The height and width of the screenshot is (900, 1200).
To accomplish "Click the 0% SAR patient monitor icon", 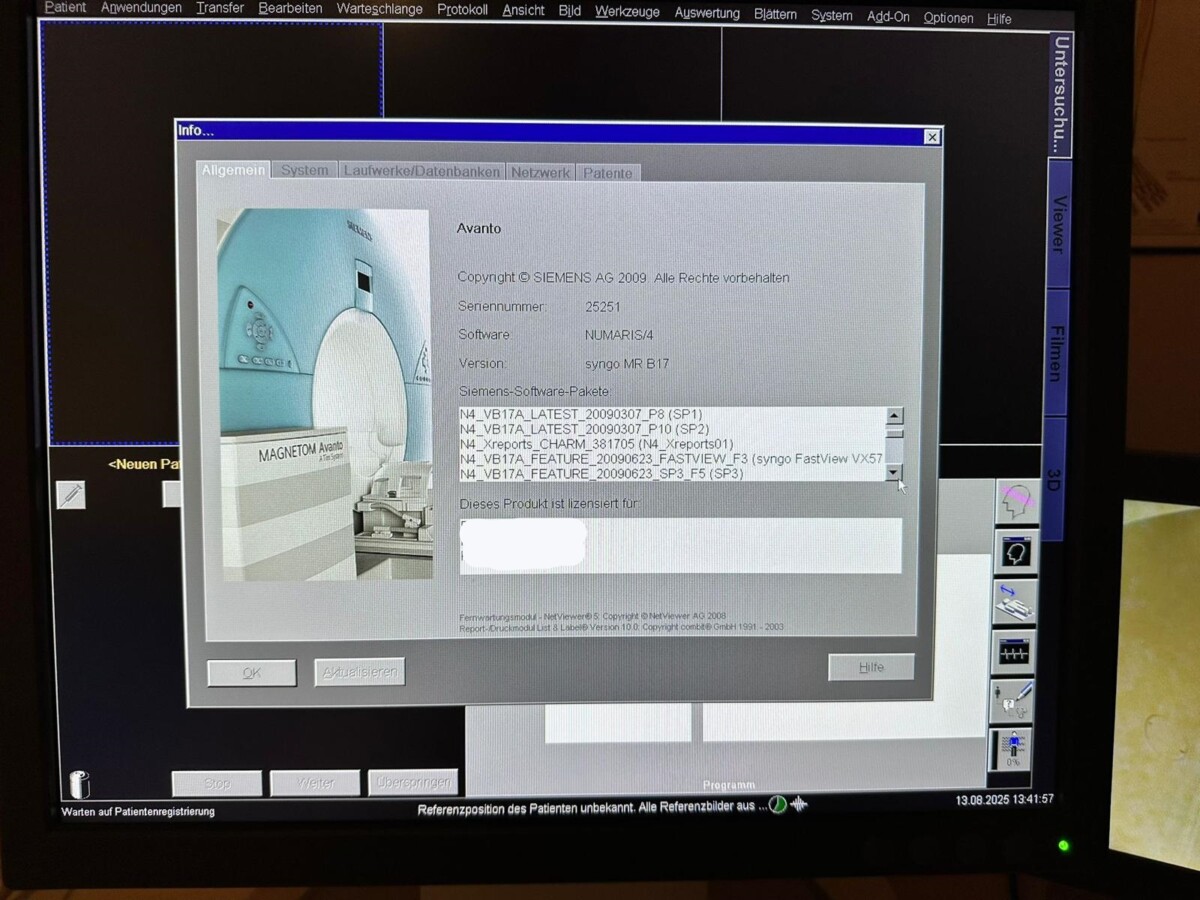I will [x=1012, y=750].
